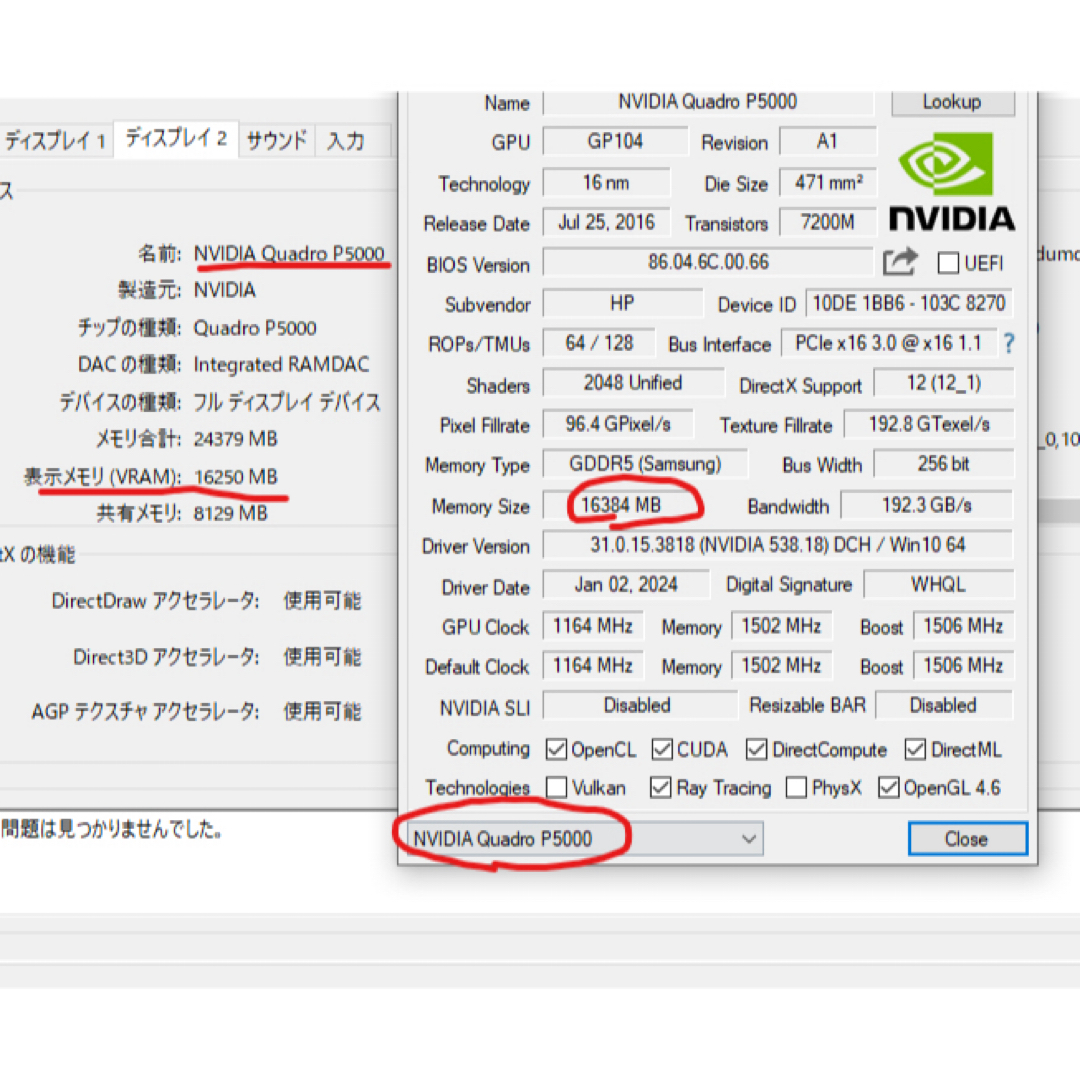Click the デバイスの種類 value フル ディスプレイ デバイス
Screen dimensions: 1080x1080
(x=287, y=402)
